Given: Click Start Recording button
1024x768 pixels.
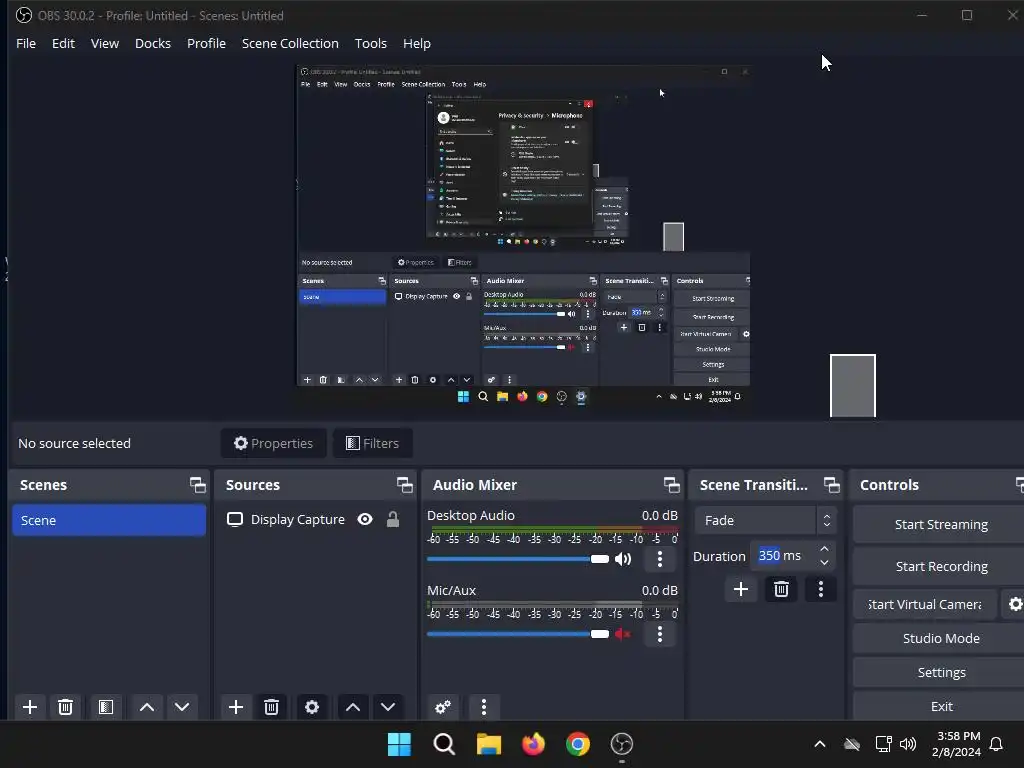Looking at the screenshot, I should pos(939,566).
